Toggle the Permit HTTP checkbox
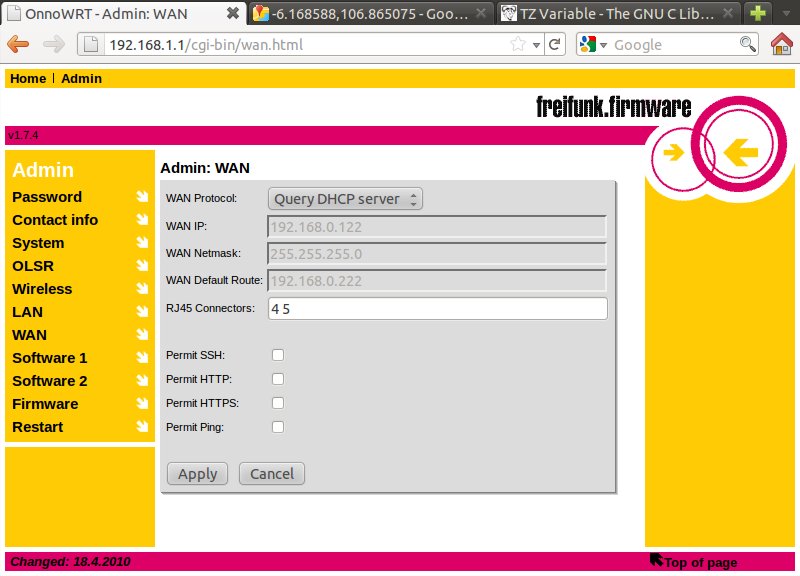 tap(278, 379)
